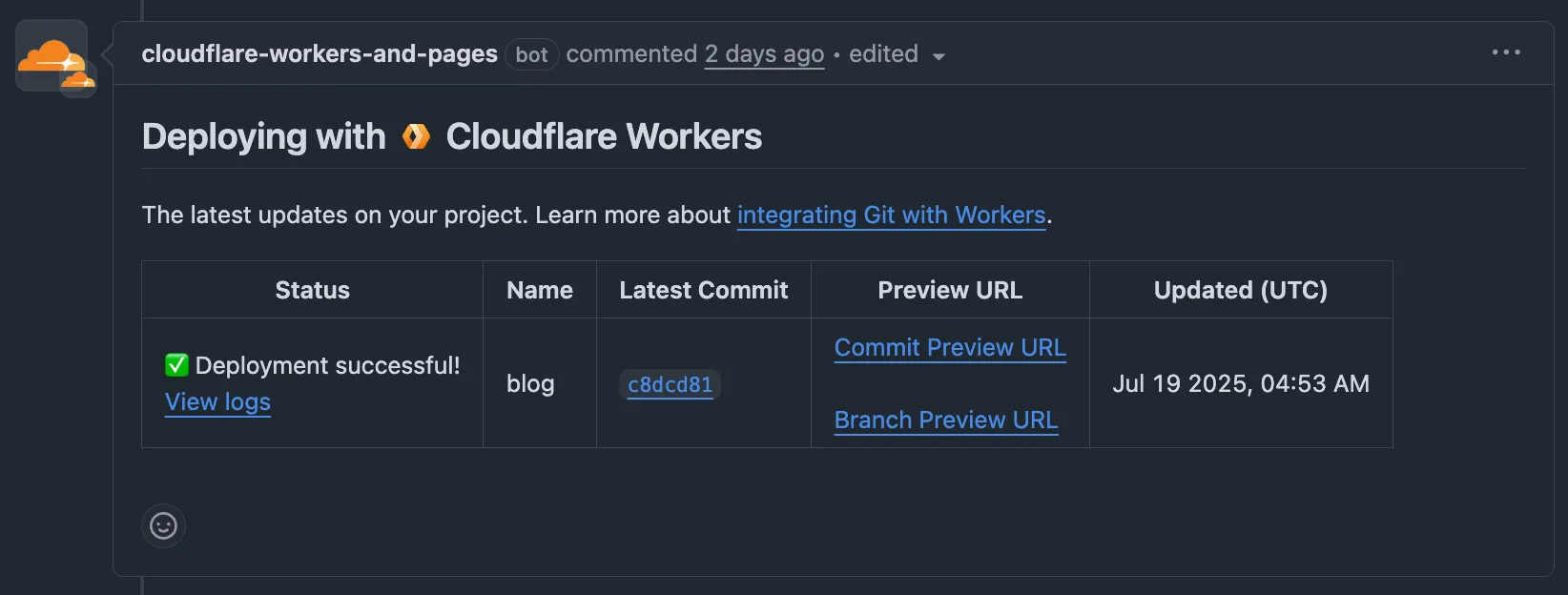Add a reaction with the smiley button
Viewport: 1568px width, 595px height.
click(x=163, y=525)
